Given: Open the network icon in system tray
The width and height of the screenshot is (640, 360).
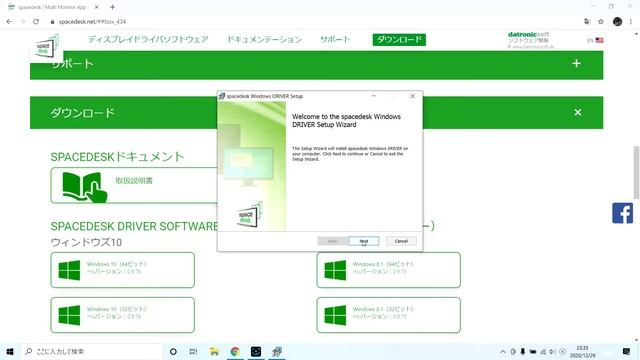Looking at the screenshot, I should tap(543, 351).
